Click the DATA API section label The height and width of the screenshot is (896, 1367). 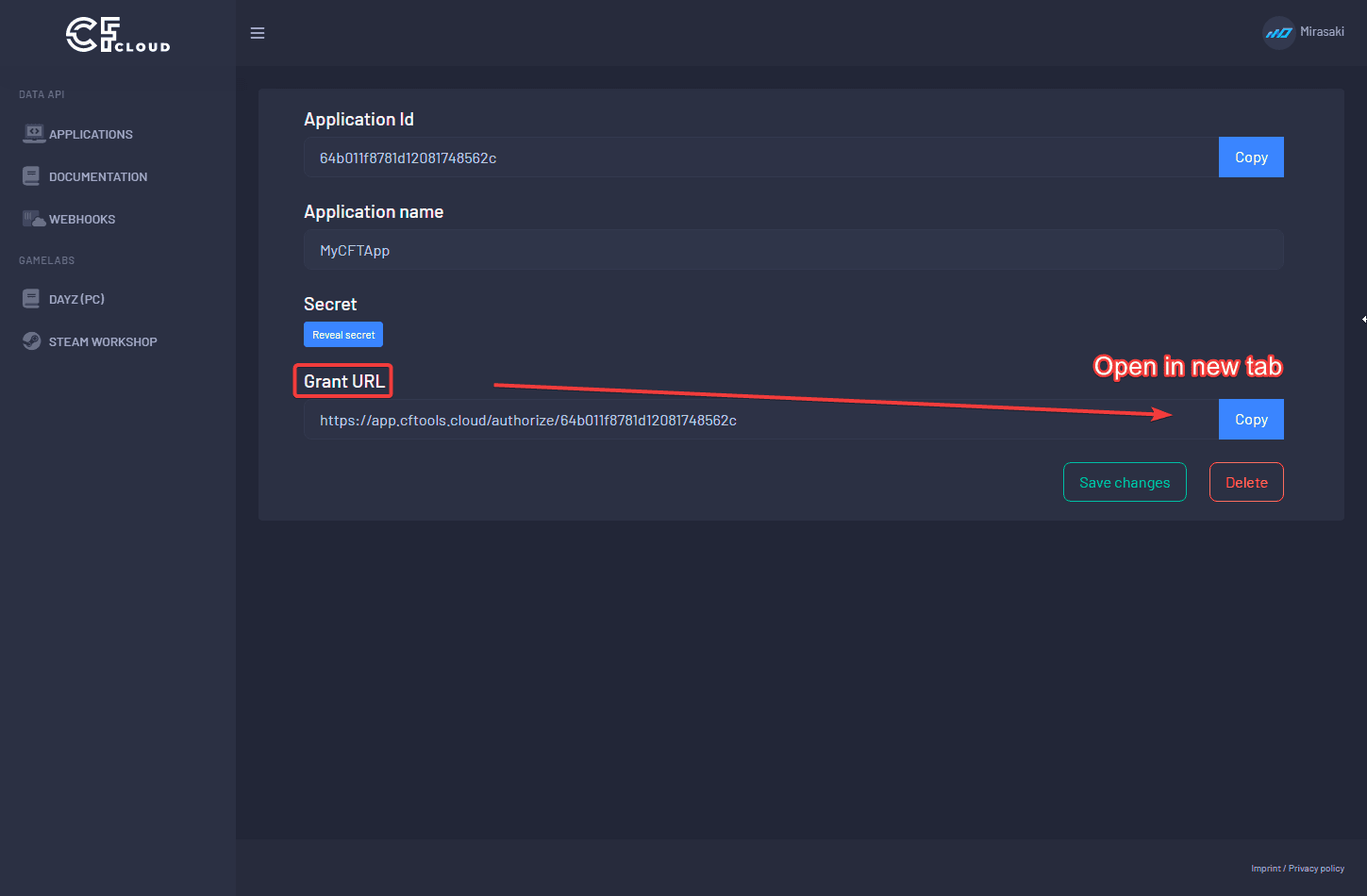pyautogui.click(x=42, y=94)
